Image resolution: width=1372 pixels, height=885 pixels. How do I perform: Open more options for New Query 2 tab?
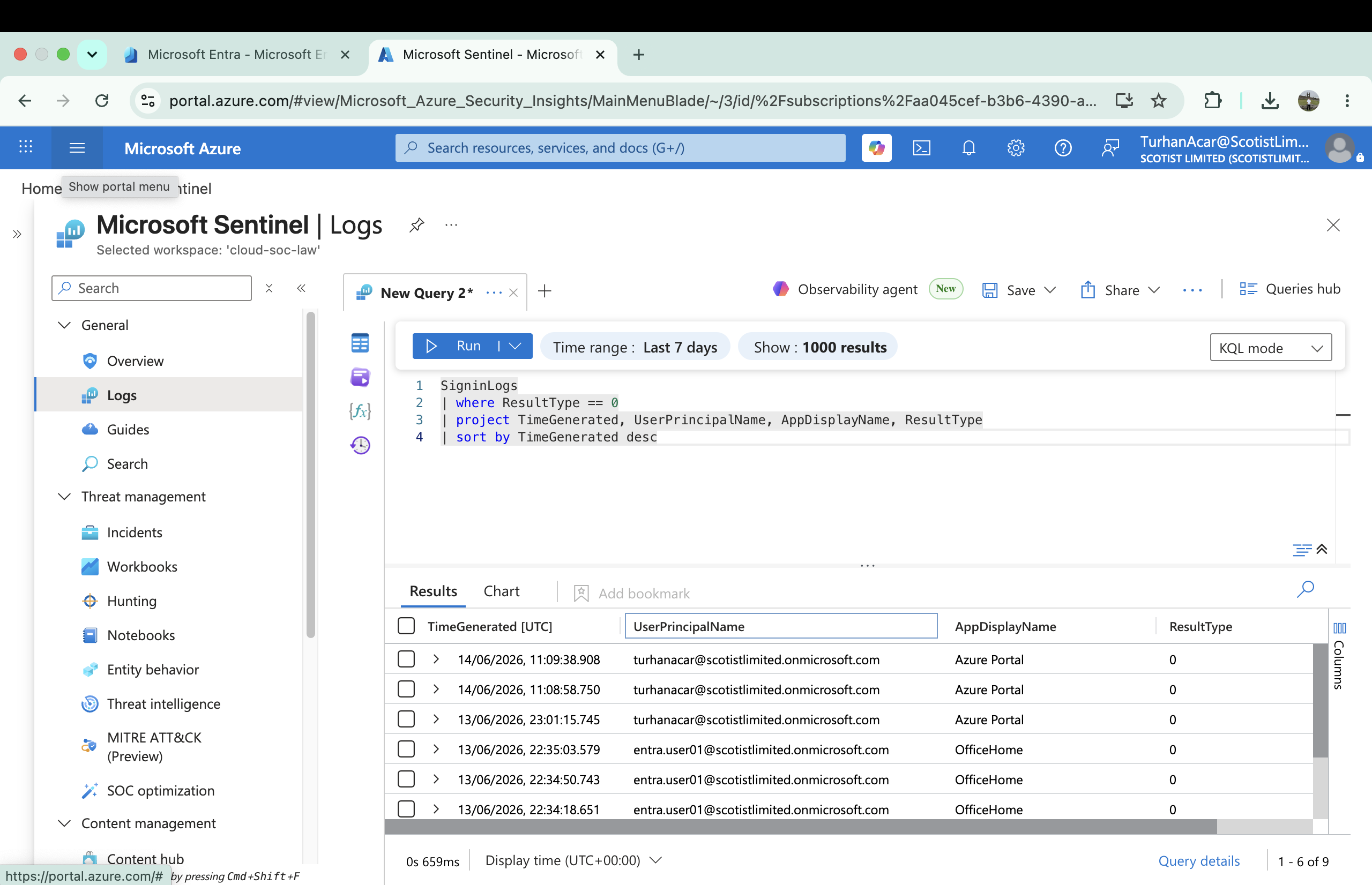point(494,292)
